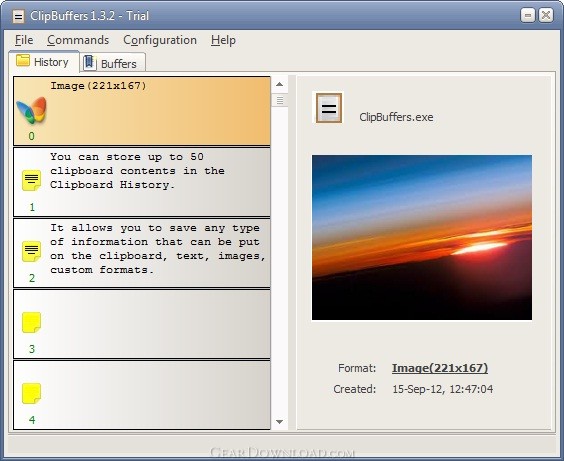
Task: Click the 'Format:' label
Action: pos(357,368)
